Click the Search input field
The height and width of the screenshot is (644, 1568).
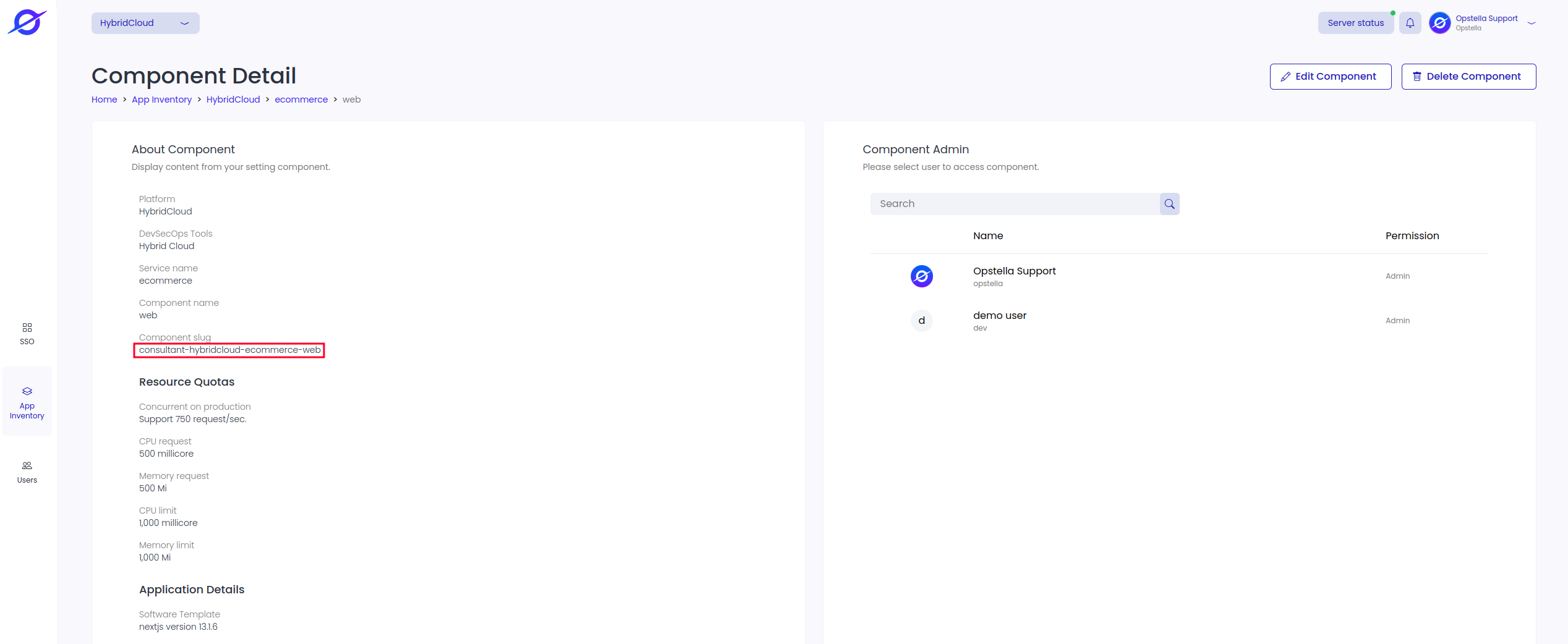pyautogui.click(x=1015, y=204)
